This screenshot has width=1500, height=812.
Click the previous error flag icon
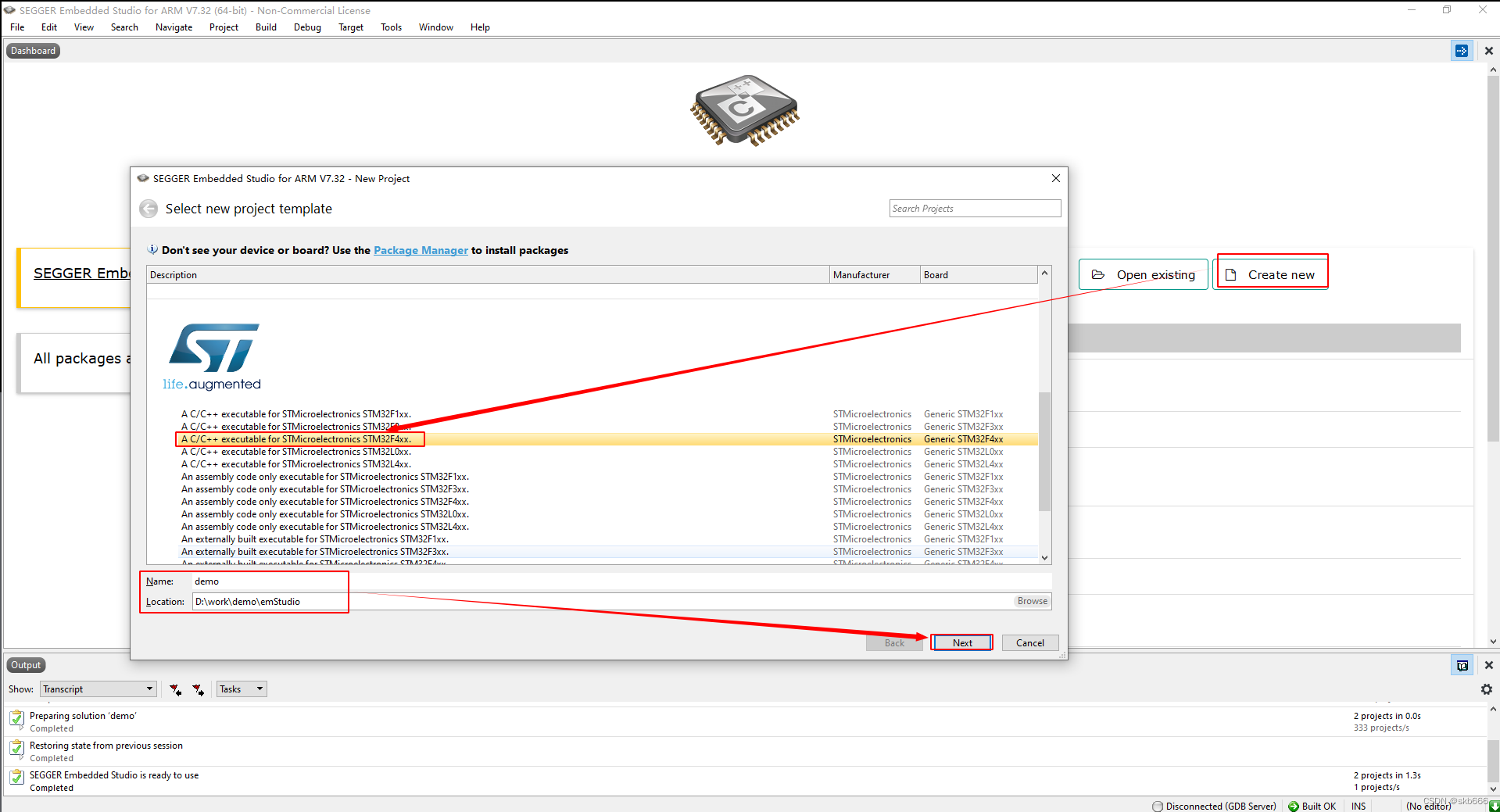pyautogui.click(x=175, y=689)
